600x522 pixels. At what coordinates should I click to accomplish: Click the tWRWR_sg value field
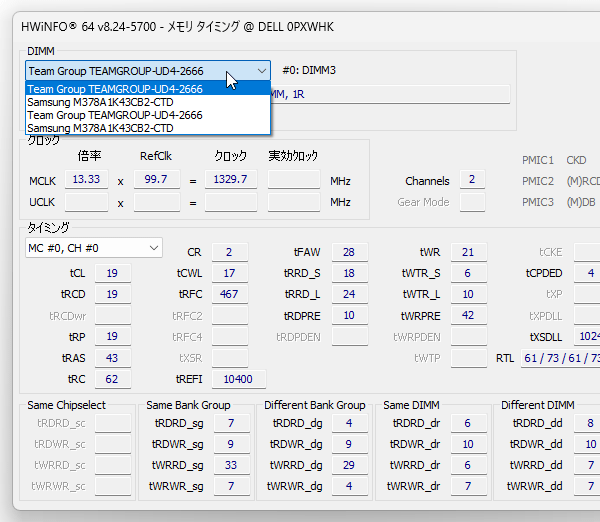click(x=232, y=486)
